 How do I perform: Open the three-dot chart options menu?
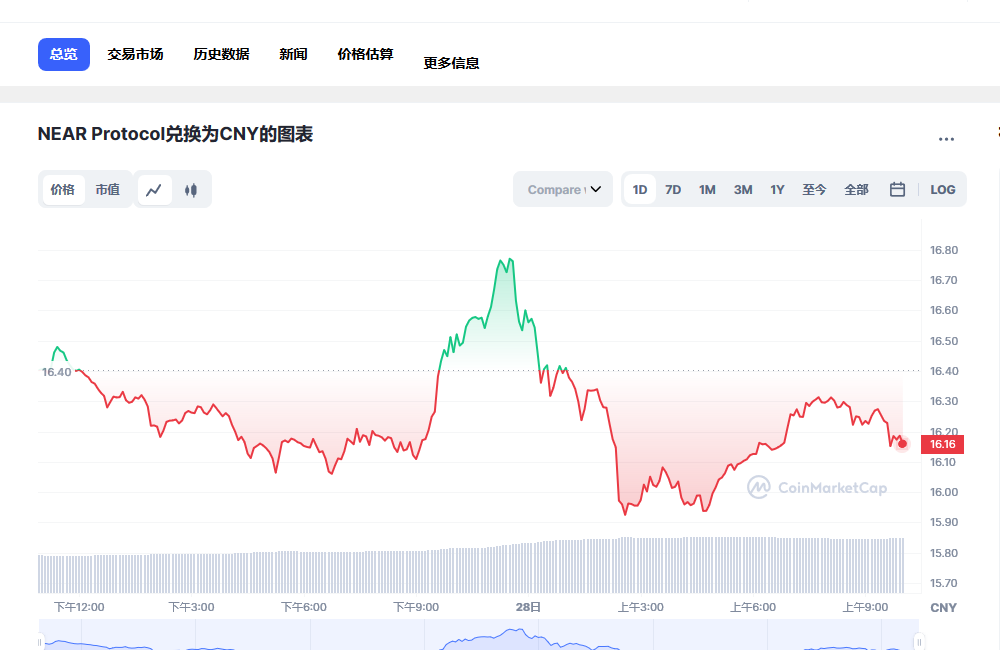[946, 138]
